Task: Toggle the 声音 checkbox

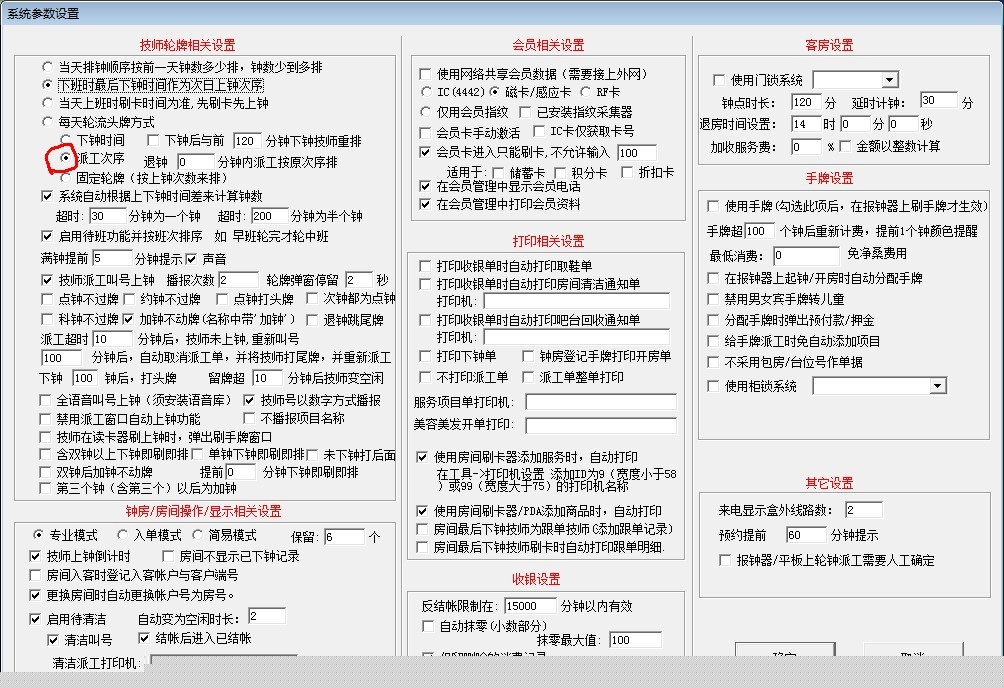Action: (x=191, y=259)
